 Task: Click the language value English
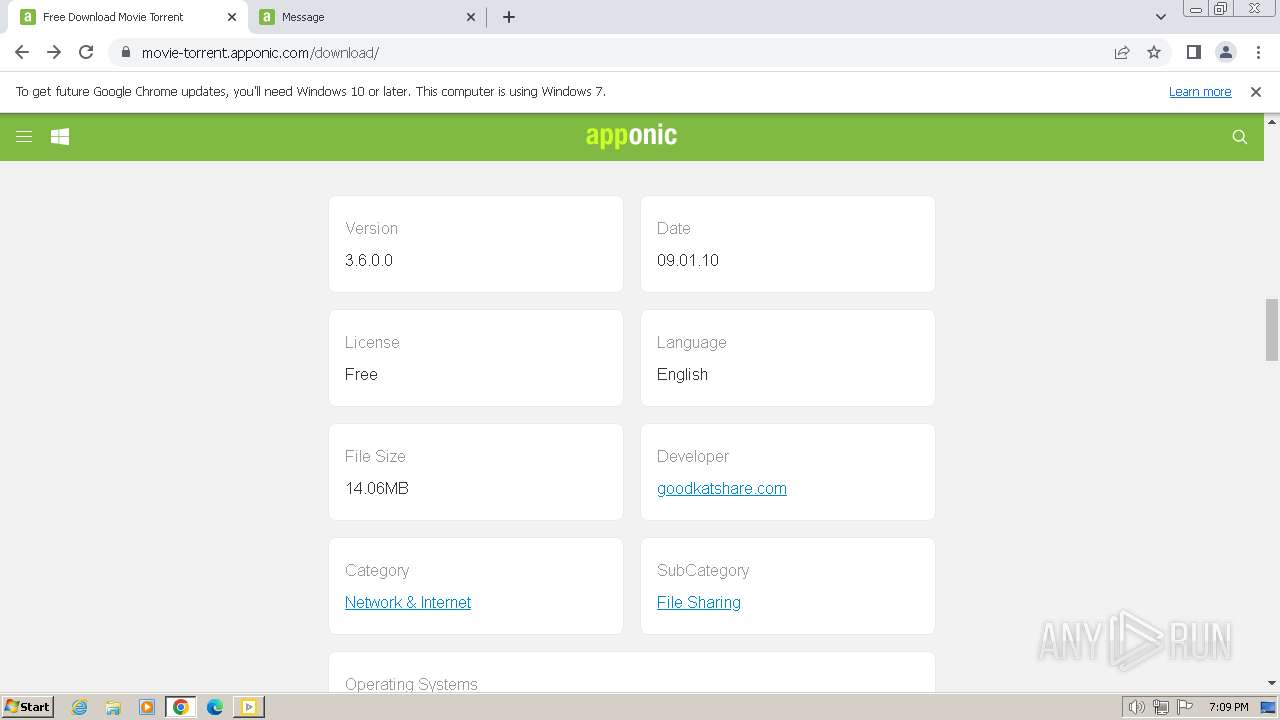[682, 374]
